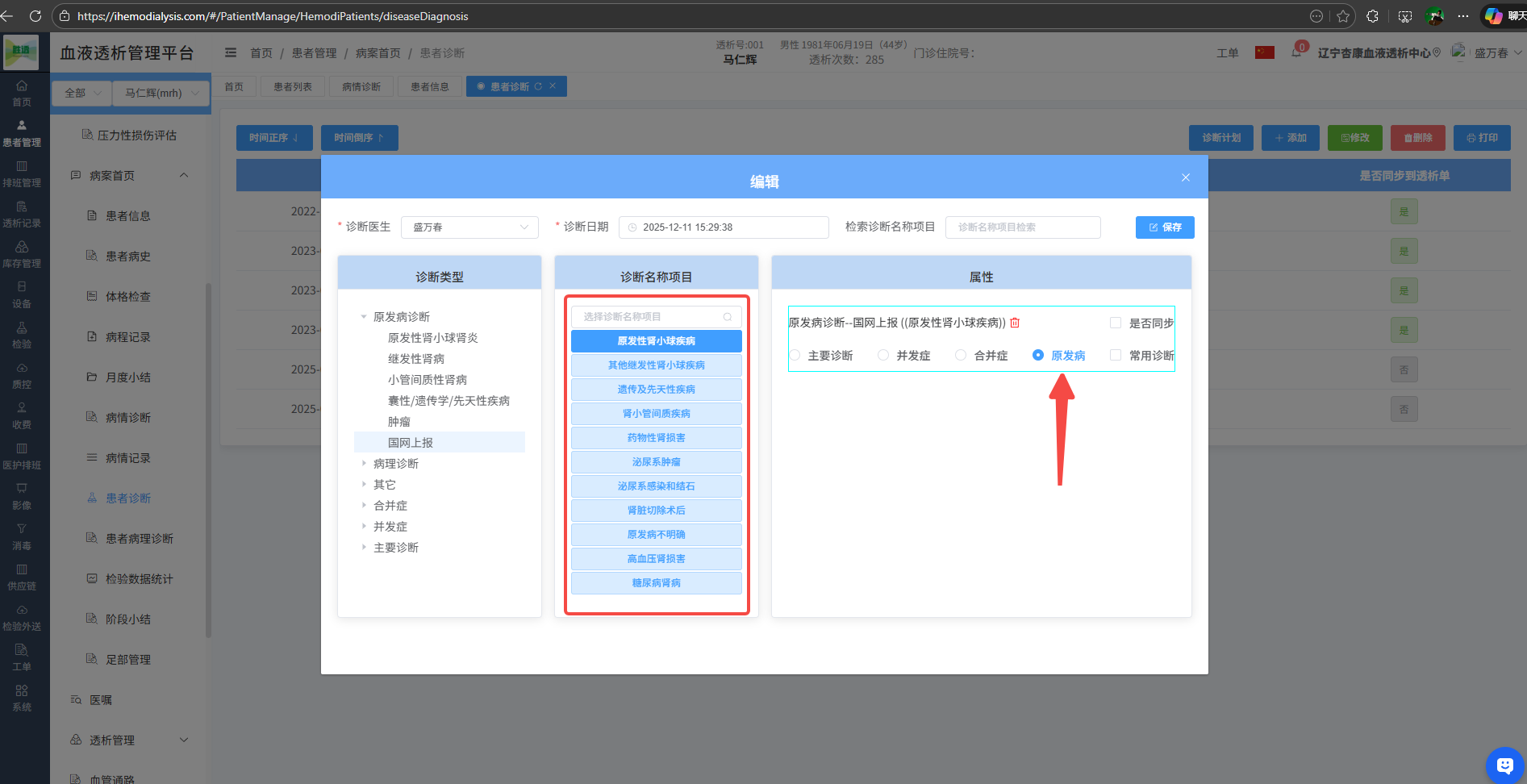The height and width of the screenshot is (784, 1527).
Task: Click browser page refresh icon
Action: (x=35, y=16)
